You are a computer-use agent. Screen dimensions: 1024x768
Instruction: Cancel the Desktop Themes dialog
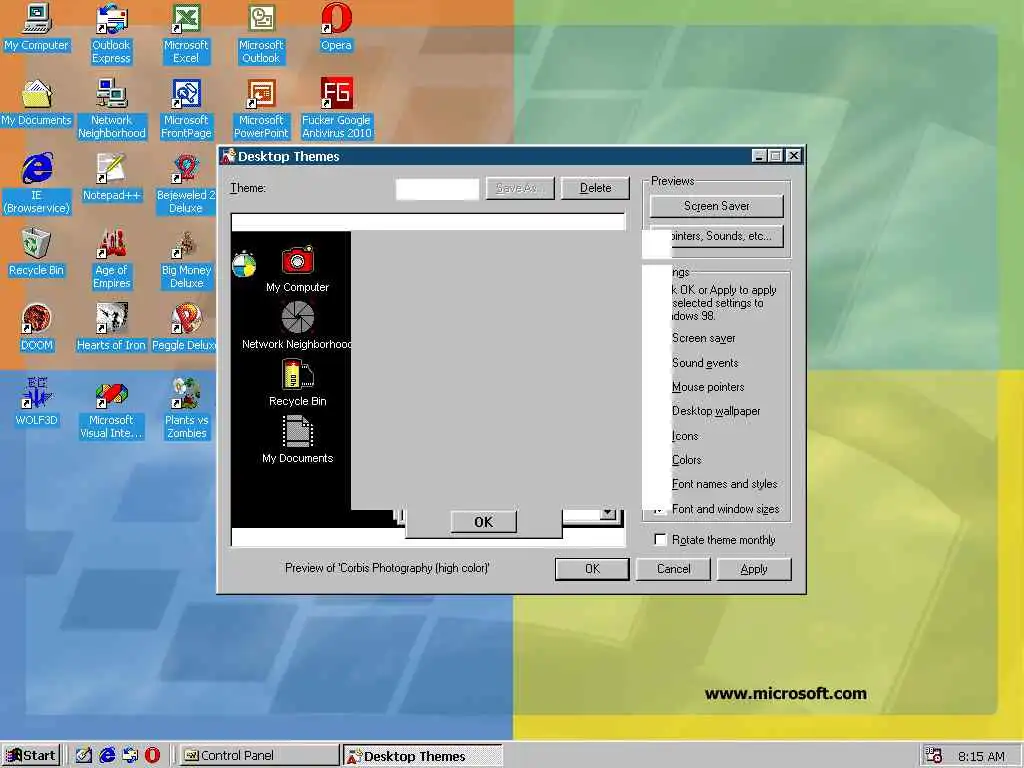click(x=673, y=569)
